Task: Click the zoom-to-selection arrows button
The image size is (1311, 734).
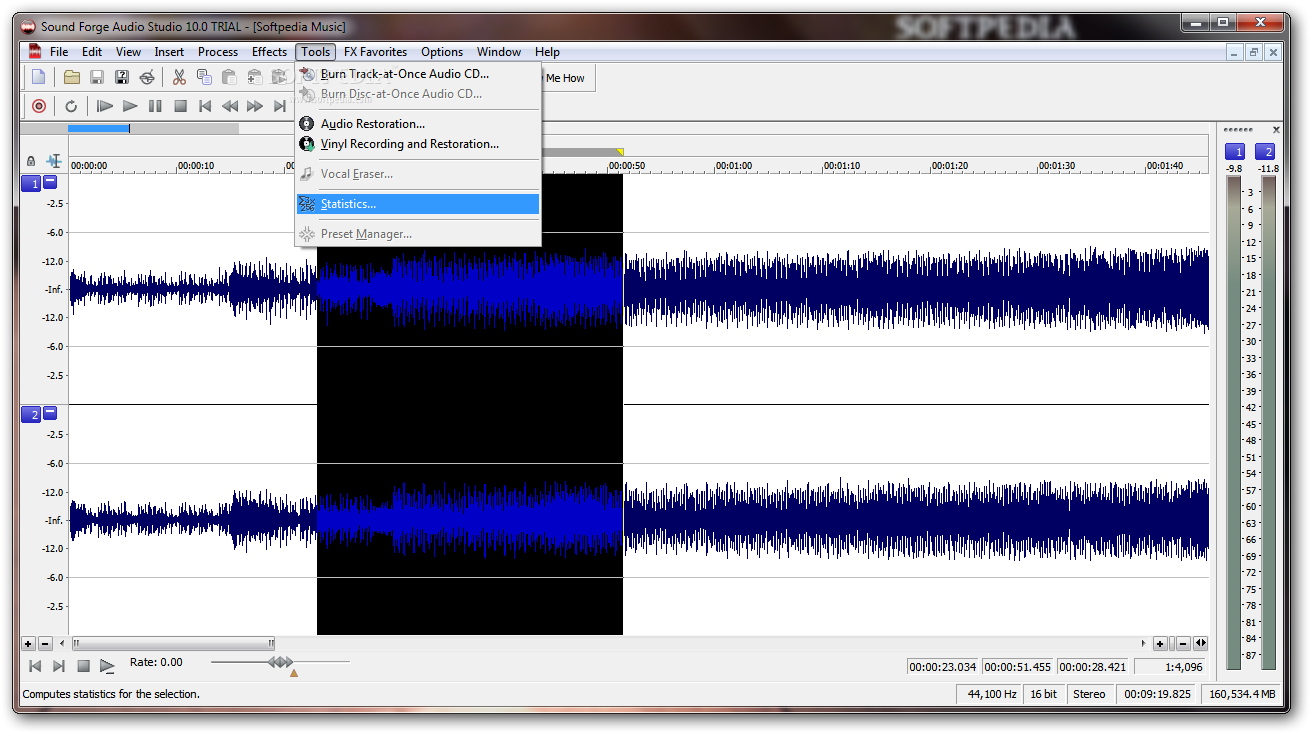Action: (x=1201, y=644)
